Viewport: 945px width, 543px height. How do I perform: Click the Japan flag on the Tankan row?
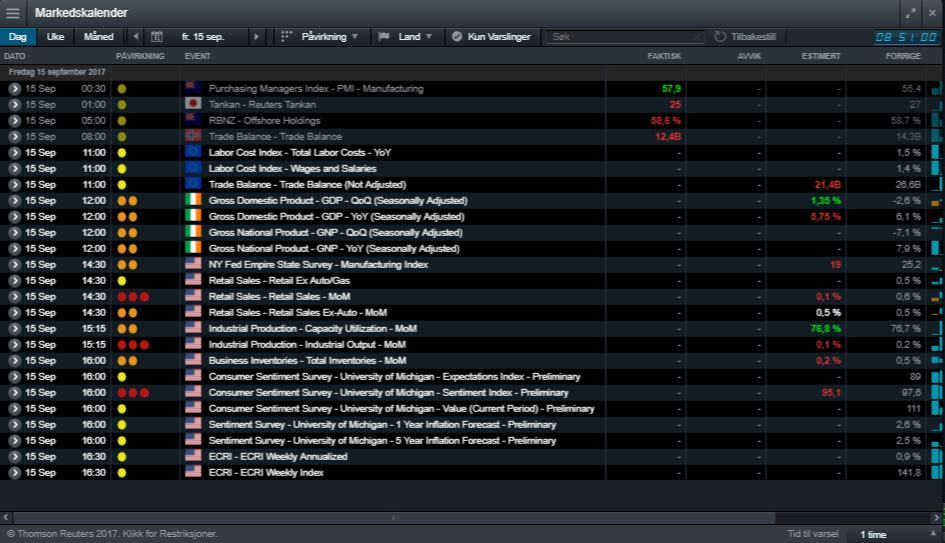pyautogui.click(x=193, y=104)
